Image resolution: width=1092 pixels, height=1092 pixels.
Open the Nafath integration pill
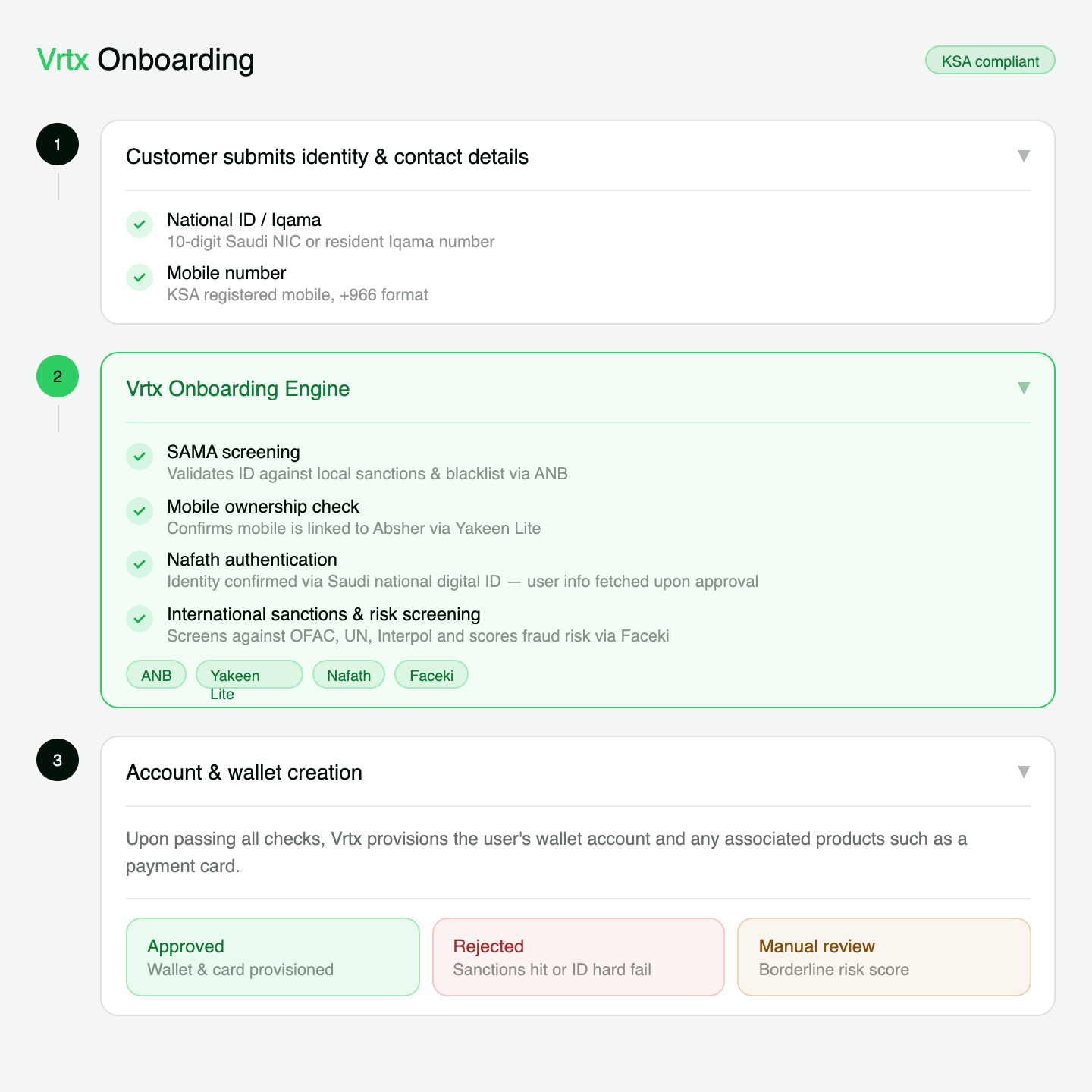point(348,674)
